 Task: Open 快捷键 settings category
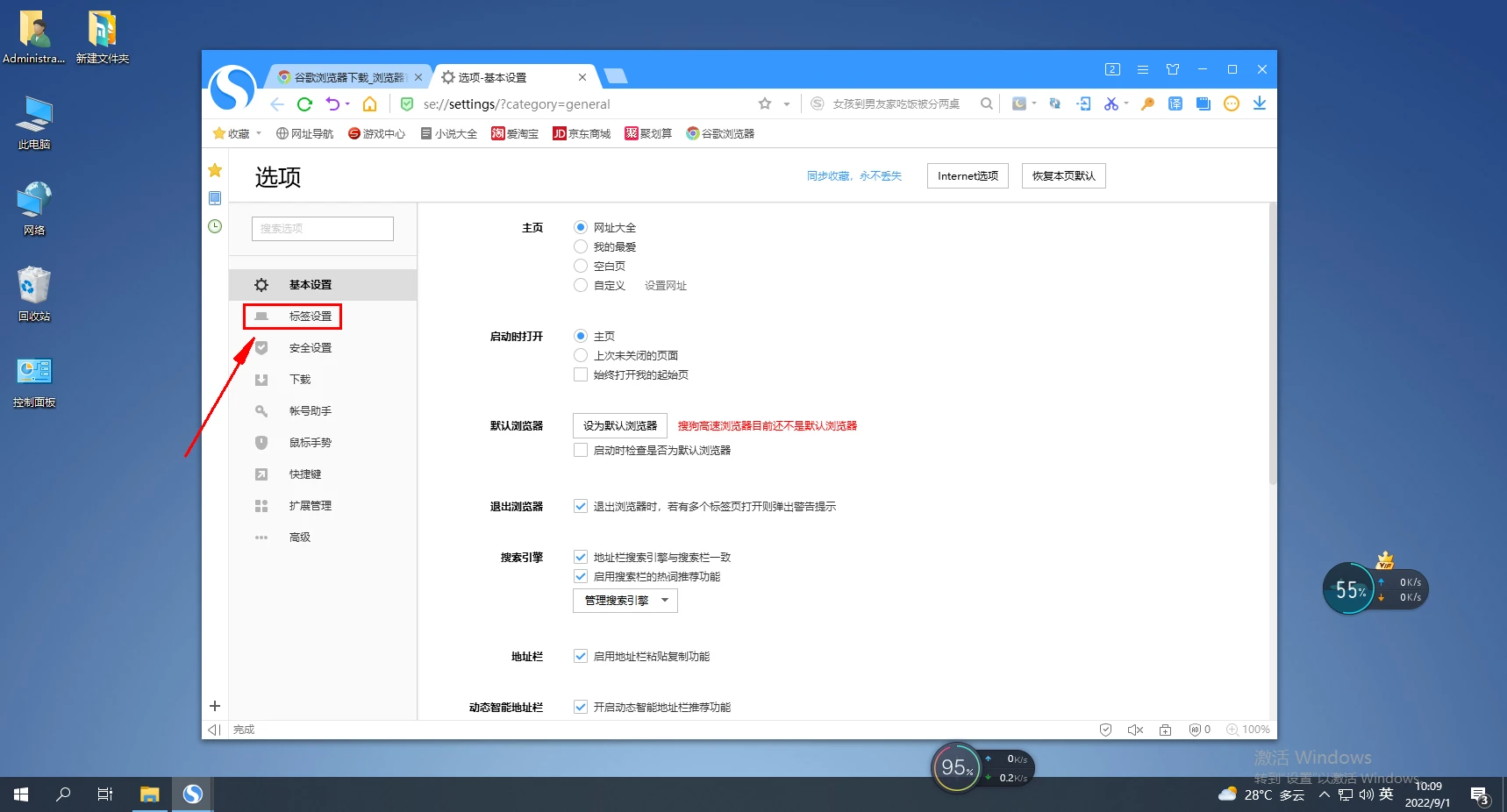(x=305, y=474)
